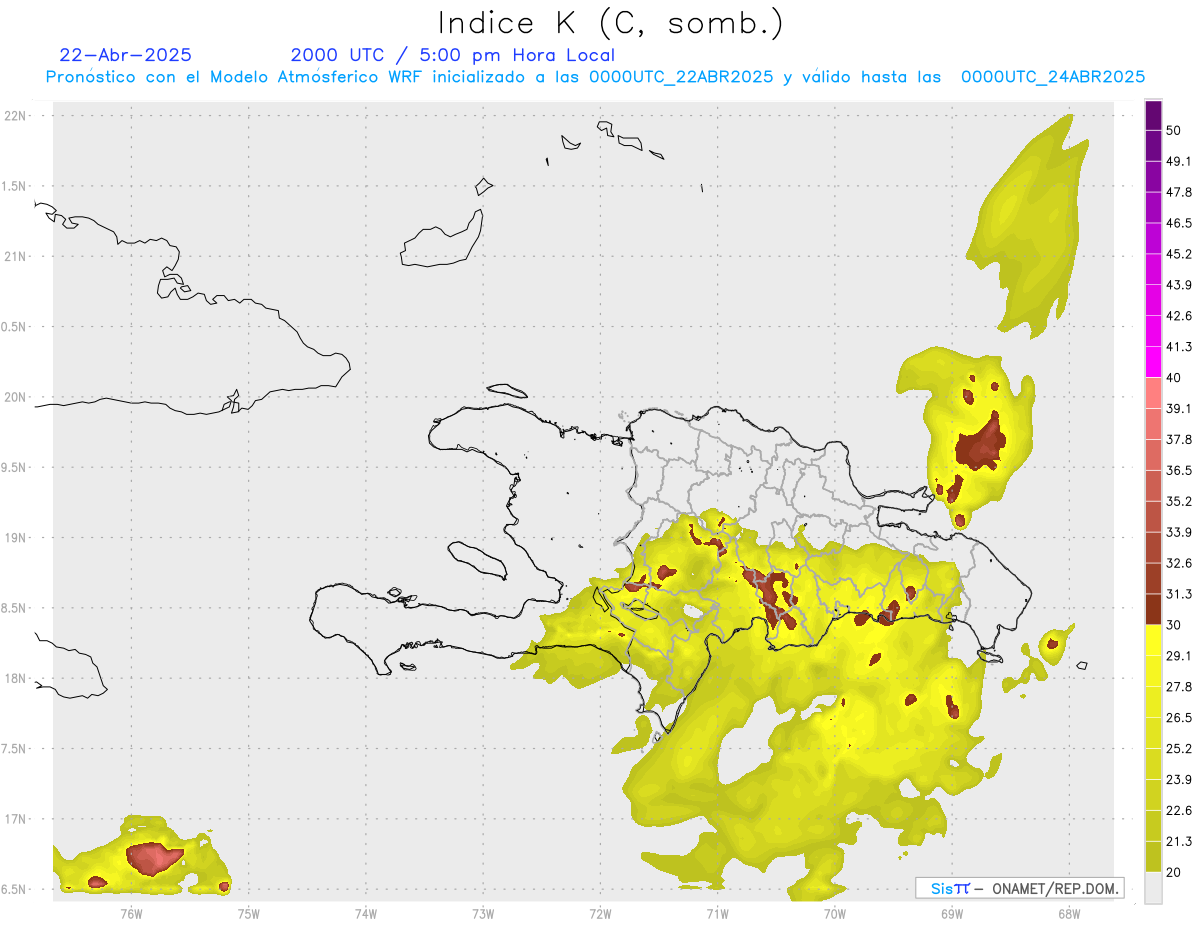
Task: Click the colorbar value "41.3"
Action: pyautogui.click(x=1179, y=347)
